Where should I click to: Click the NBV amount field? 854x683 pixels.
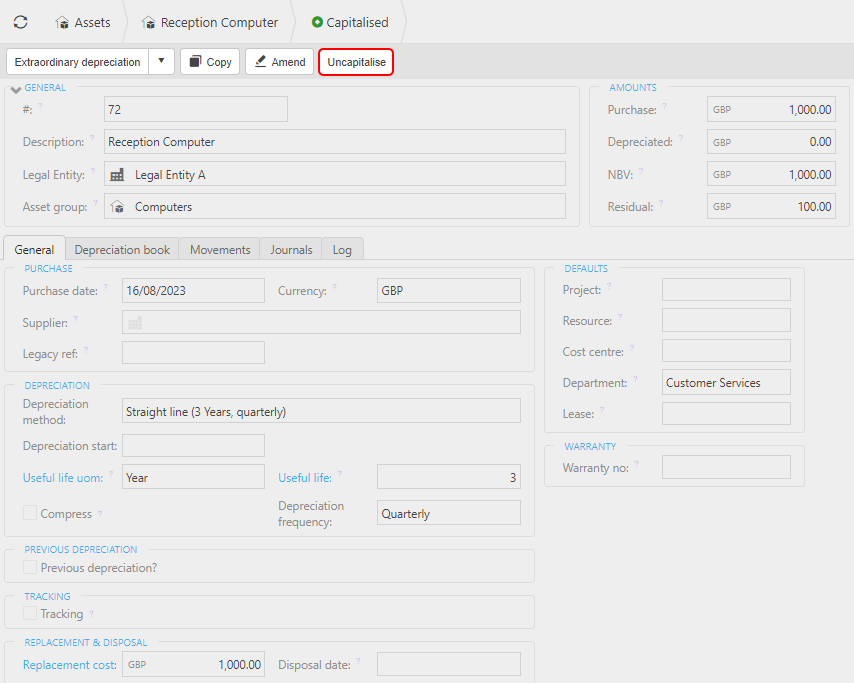pos(771,174)
